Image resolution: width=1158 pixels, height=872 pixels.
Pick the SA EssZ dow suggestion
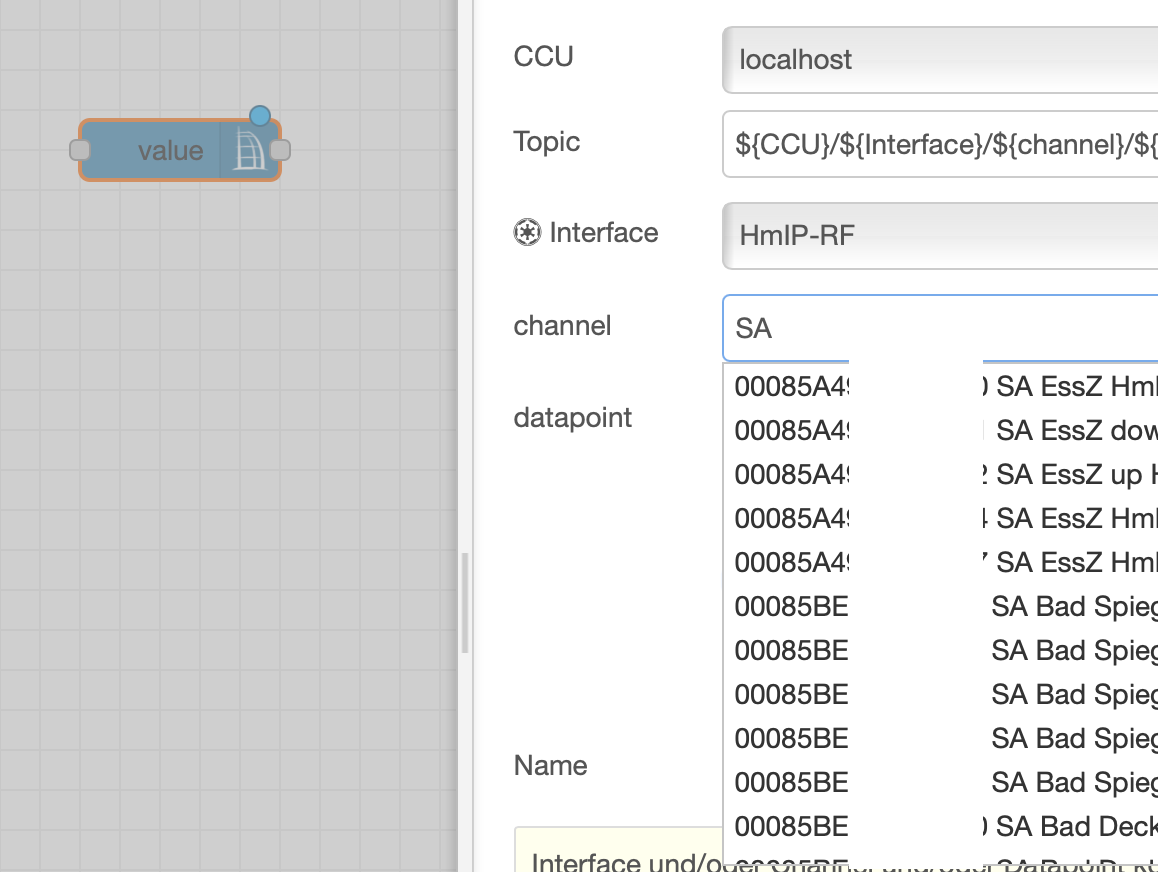pos(941,430)
